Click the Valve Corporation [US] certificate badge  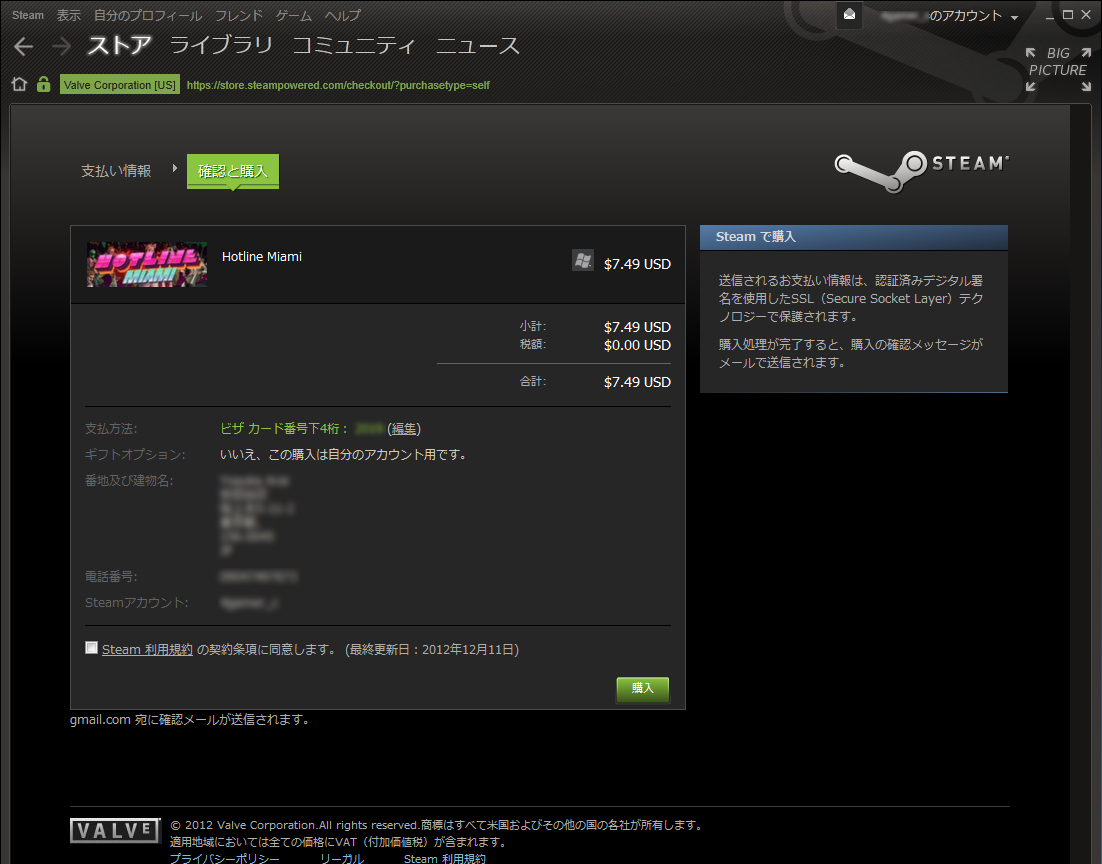point(119,84)
